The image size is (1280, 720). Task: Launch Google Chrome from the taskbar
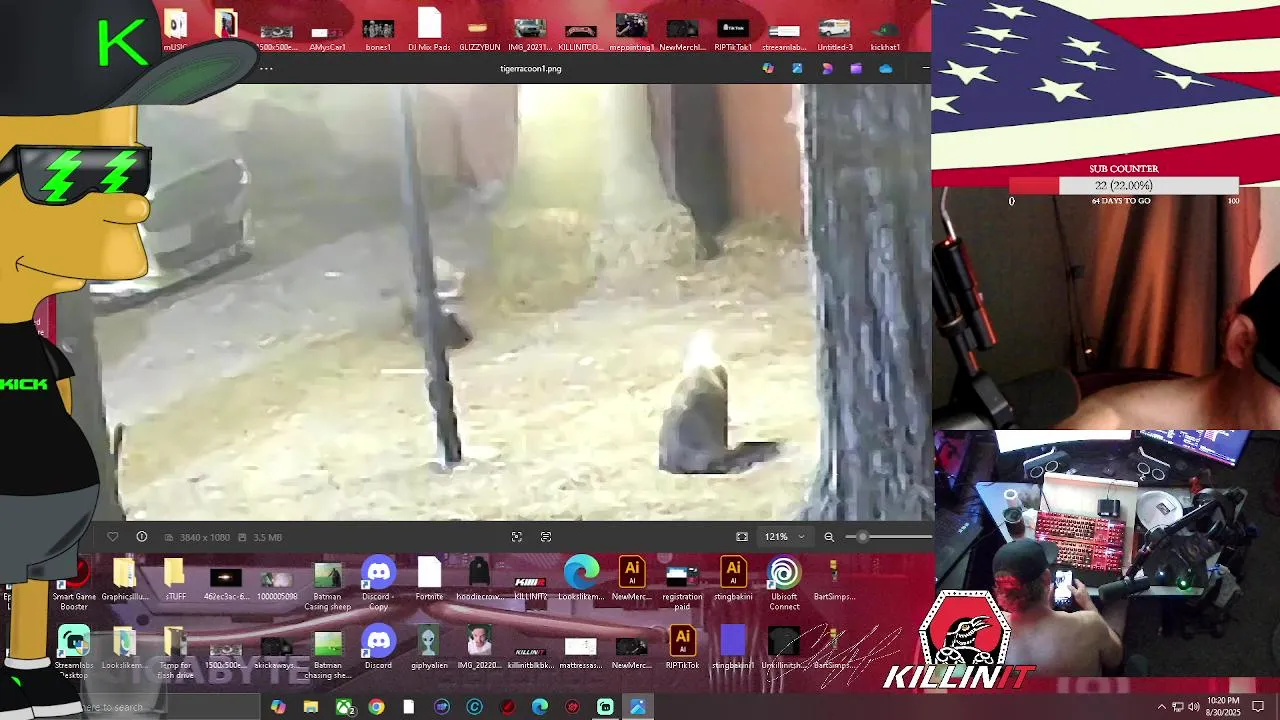tap(376, 707)
